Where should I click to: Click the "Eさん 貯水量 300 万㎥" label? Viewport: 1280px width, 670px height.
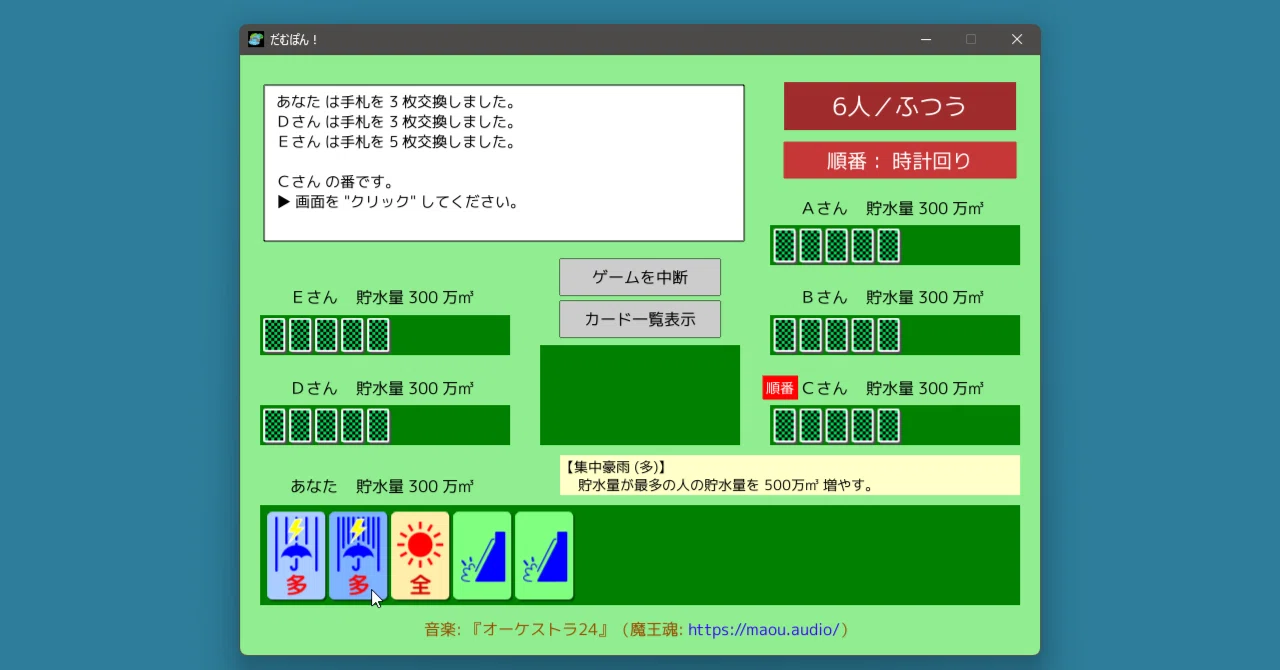[383, 297]
